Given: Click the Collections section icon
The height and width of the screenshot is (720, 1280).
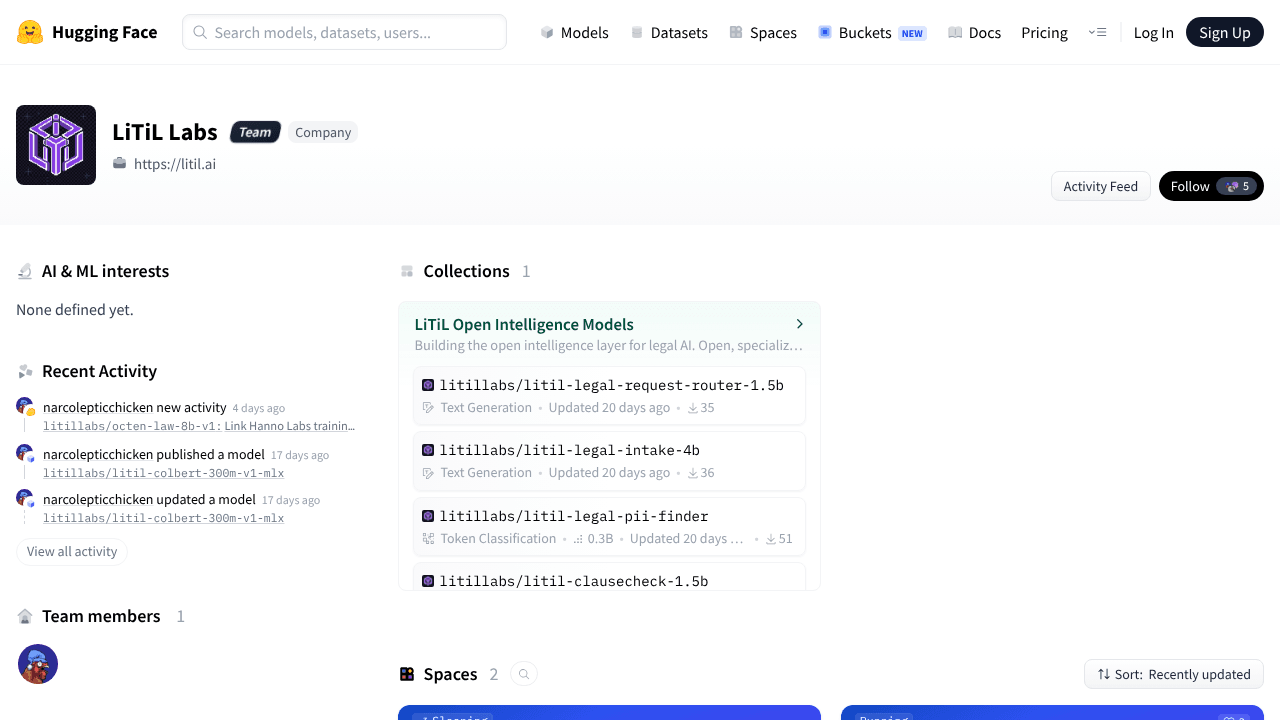Looking at the screenshot, I should tap(407, 271).
